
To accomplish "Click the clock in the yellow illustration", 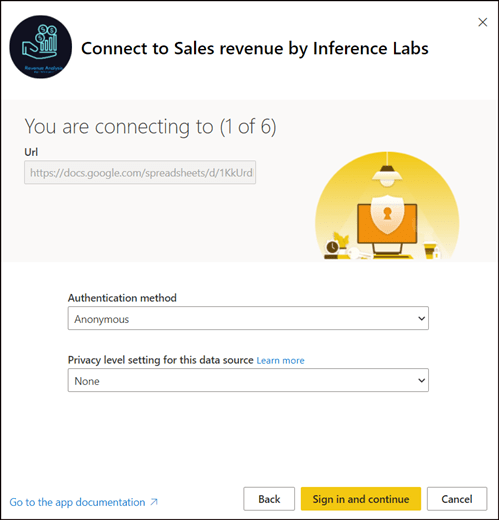I will 332,247.
